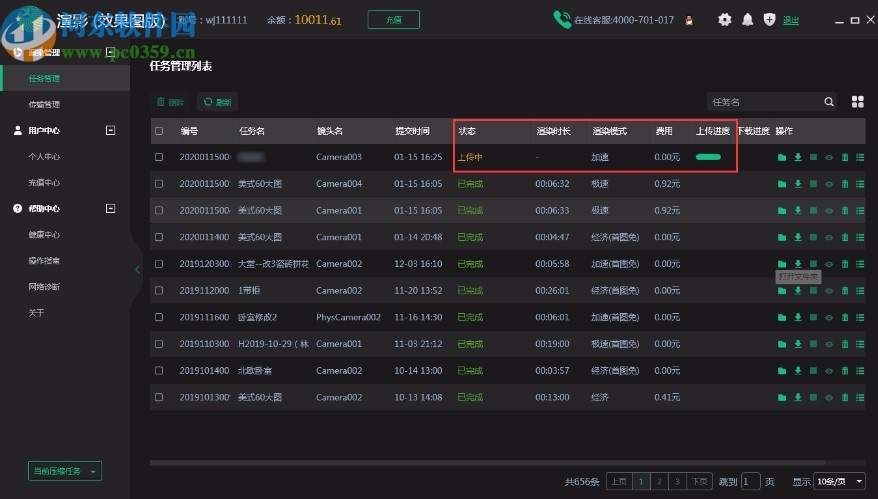The image size is (878, 499).
Task: Preview the 10-13 14:08 task
Action: coord(829,398)
